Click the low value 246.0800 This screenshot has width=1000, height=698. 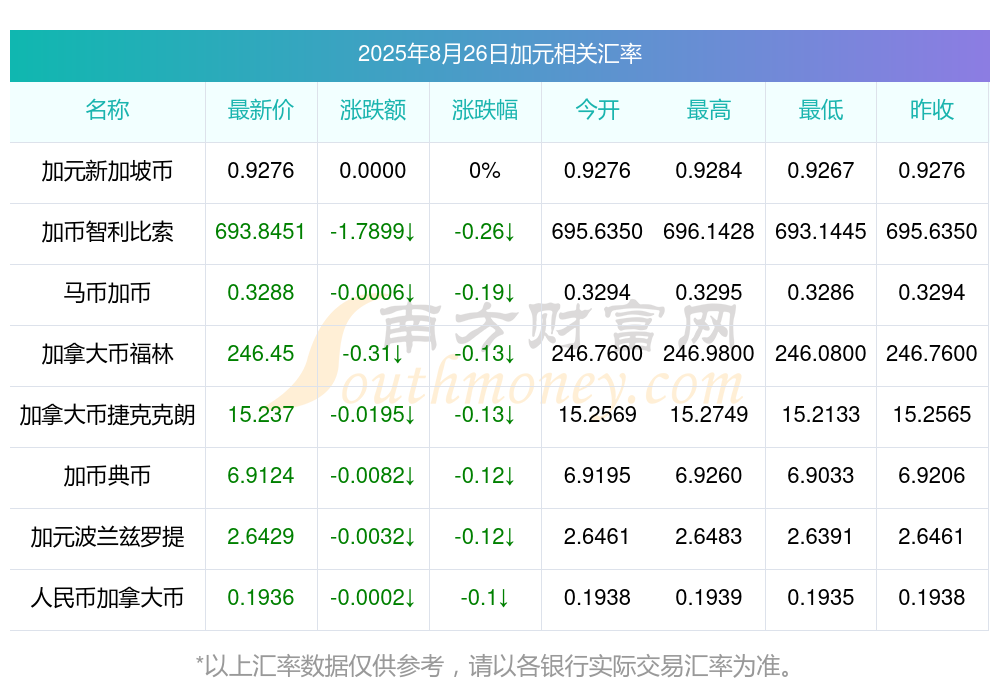[821, 353]
